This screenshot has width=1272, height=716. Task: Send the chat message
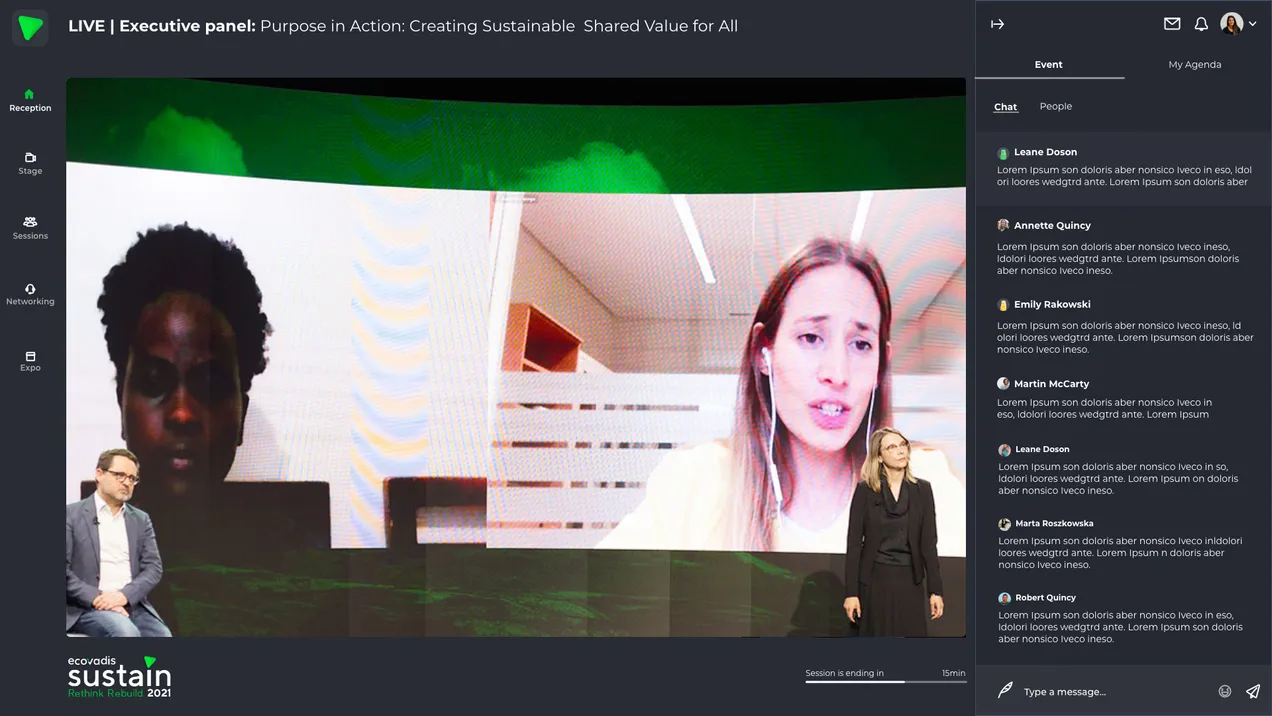pyautogui.click(x=1253, y=691)
